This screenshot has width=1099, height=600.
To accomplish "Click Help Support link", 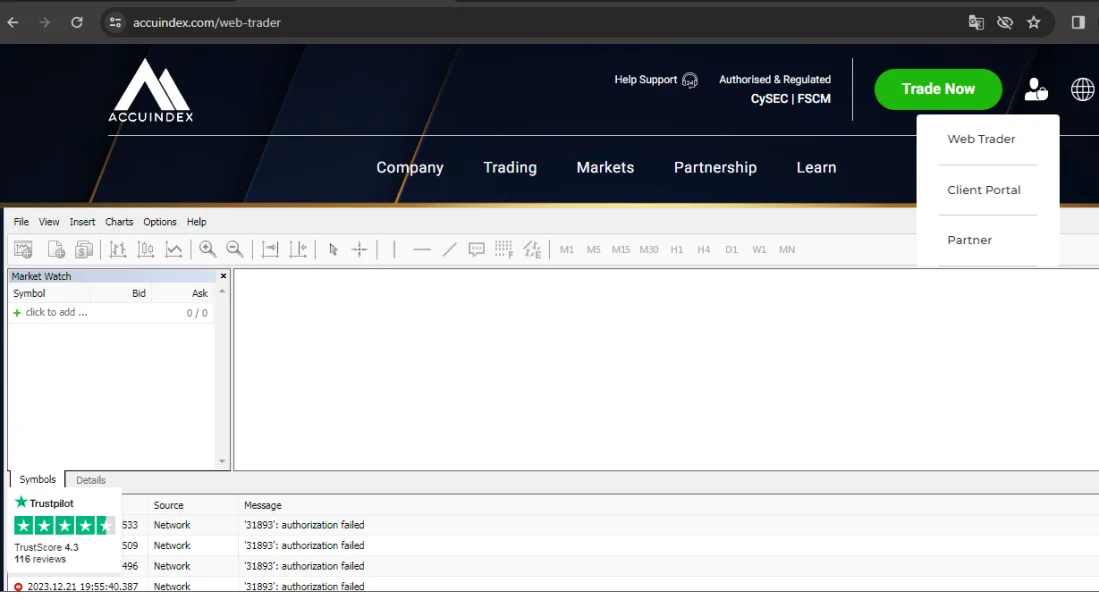I will [656, 80].
